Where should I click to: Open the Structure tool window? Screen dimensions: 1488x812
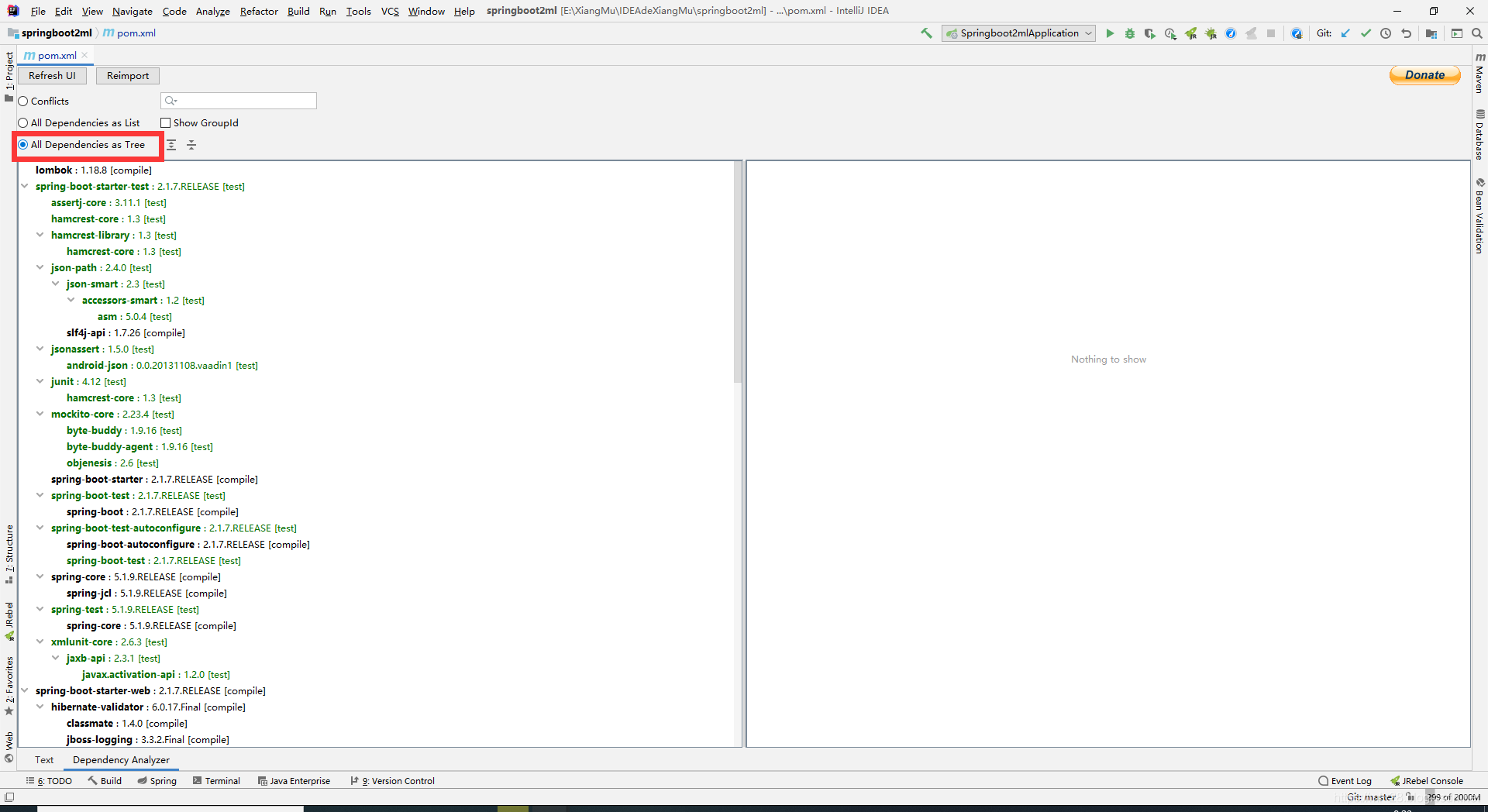pyautogui.click(x=9, y=553)
